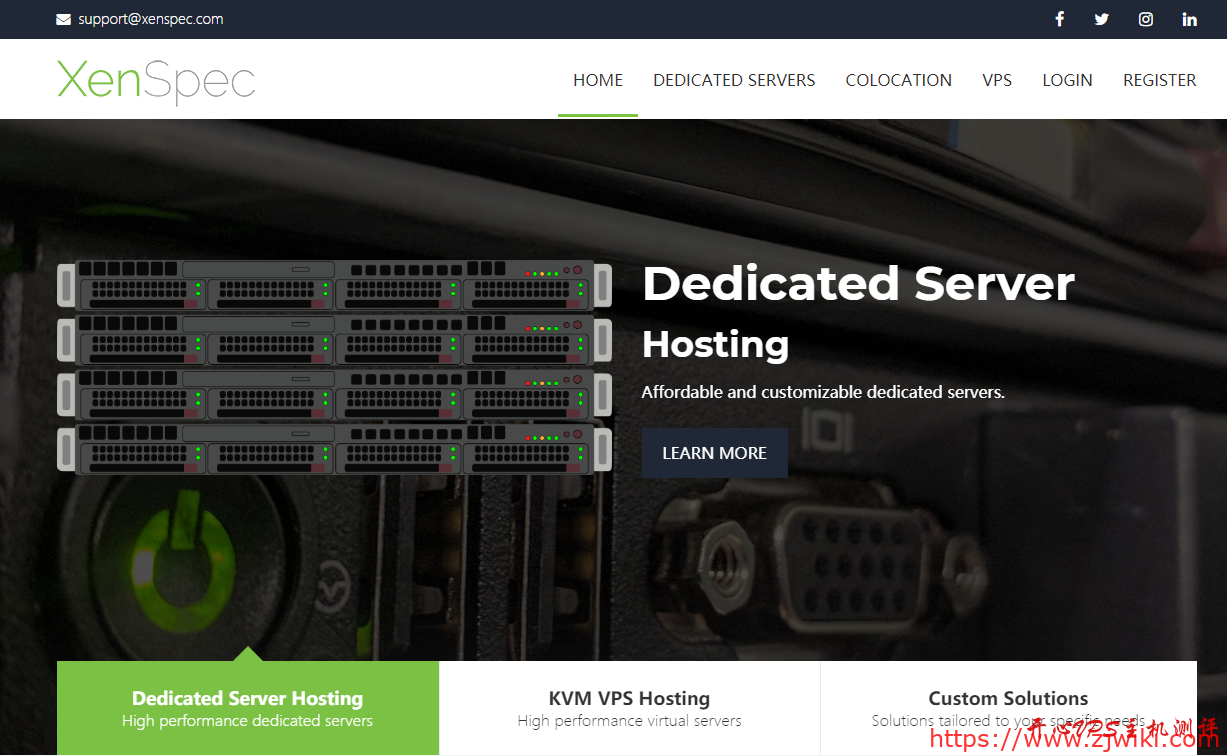Open the DEDICATED SERVERS menu item
1227x756 pixels.
(x=734, y=80)
